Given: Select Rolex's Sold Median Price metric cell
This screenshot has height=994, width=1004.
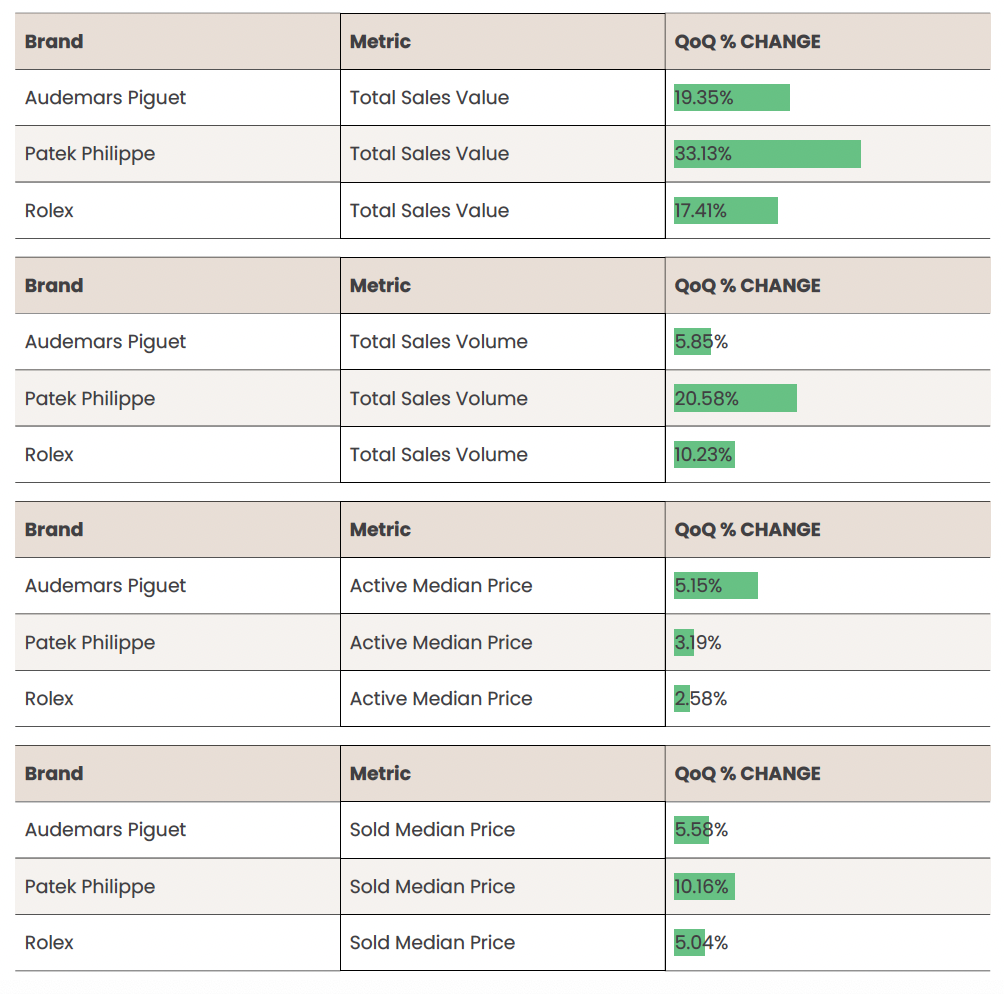Looking at the screenshot, I should 432,943.
